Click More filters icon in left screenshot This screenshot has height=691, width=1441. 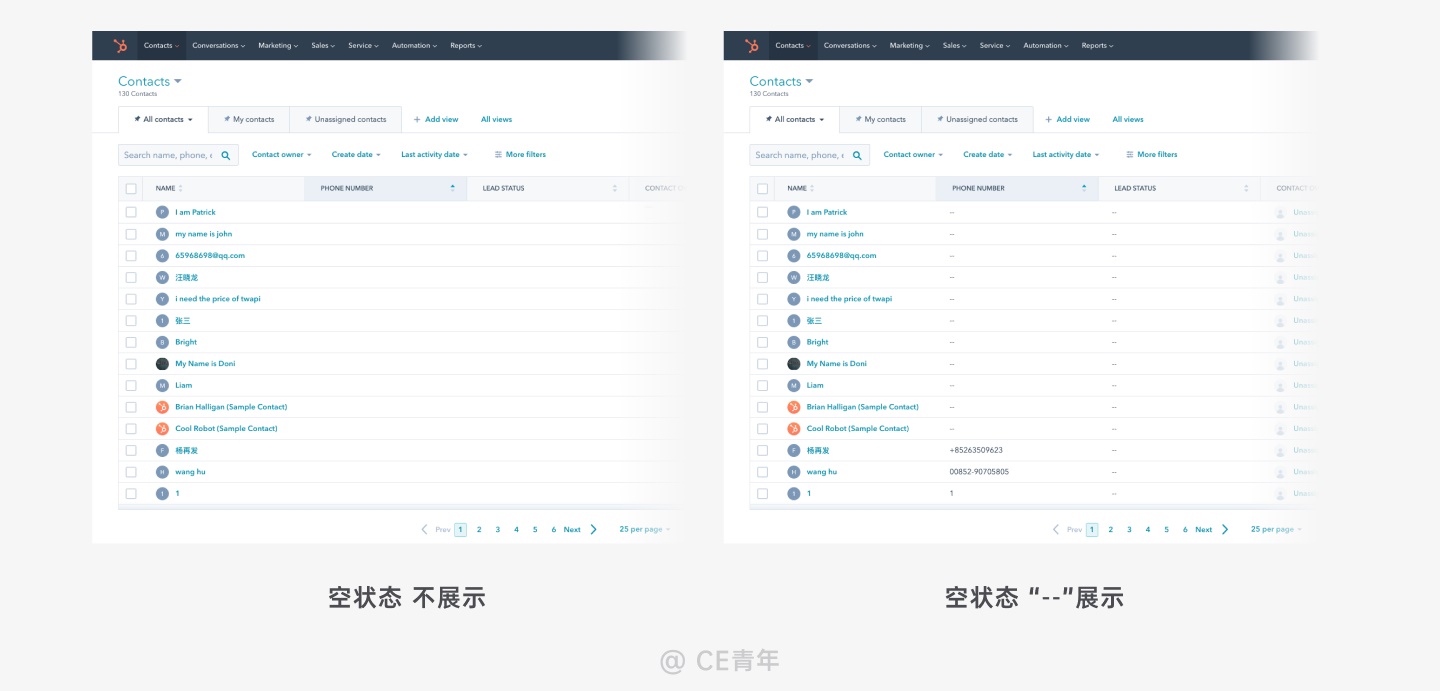(498, 155)
